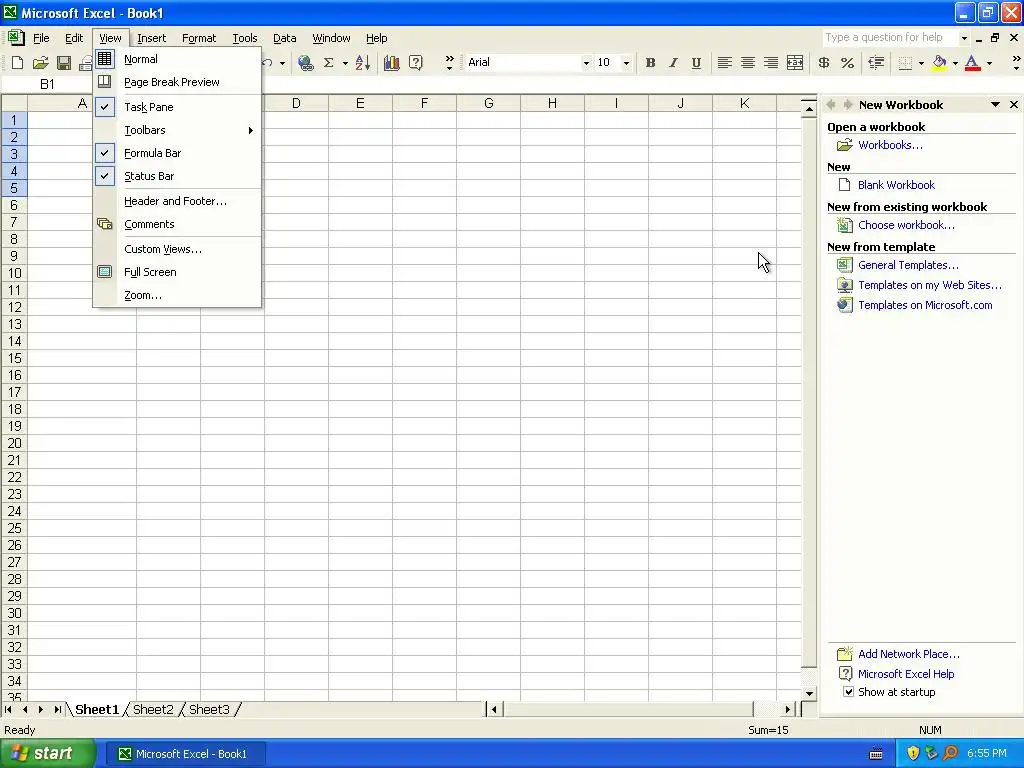Screen dimensions: 1024x768
Task: Open the Undo history dropdown arrow
Action: pos(282,63)
